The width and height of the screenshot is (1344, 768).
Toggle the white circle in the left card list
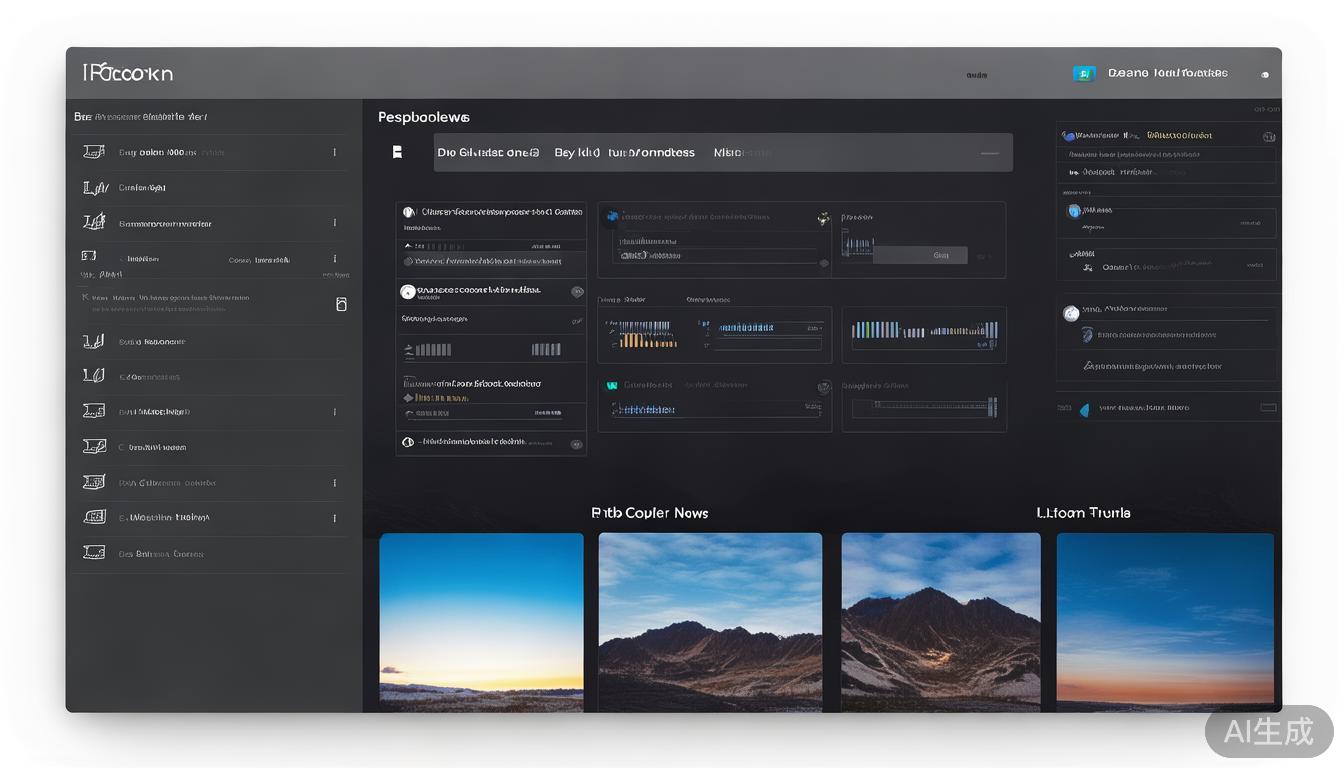pyautogui.click(x=407, y=292)
